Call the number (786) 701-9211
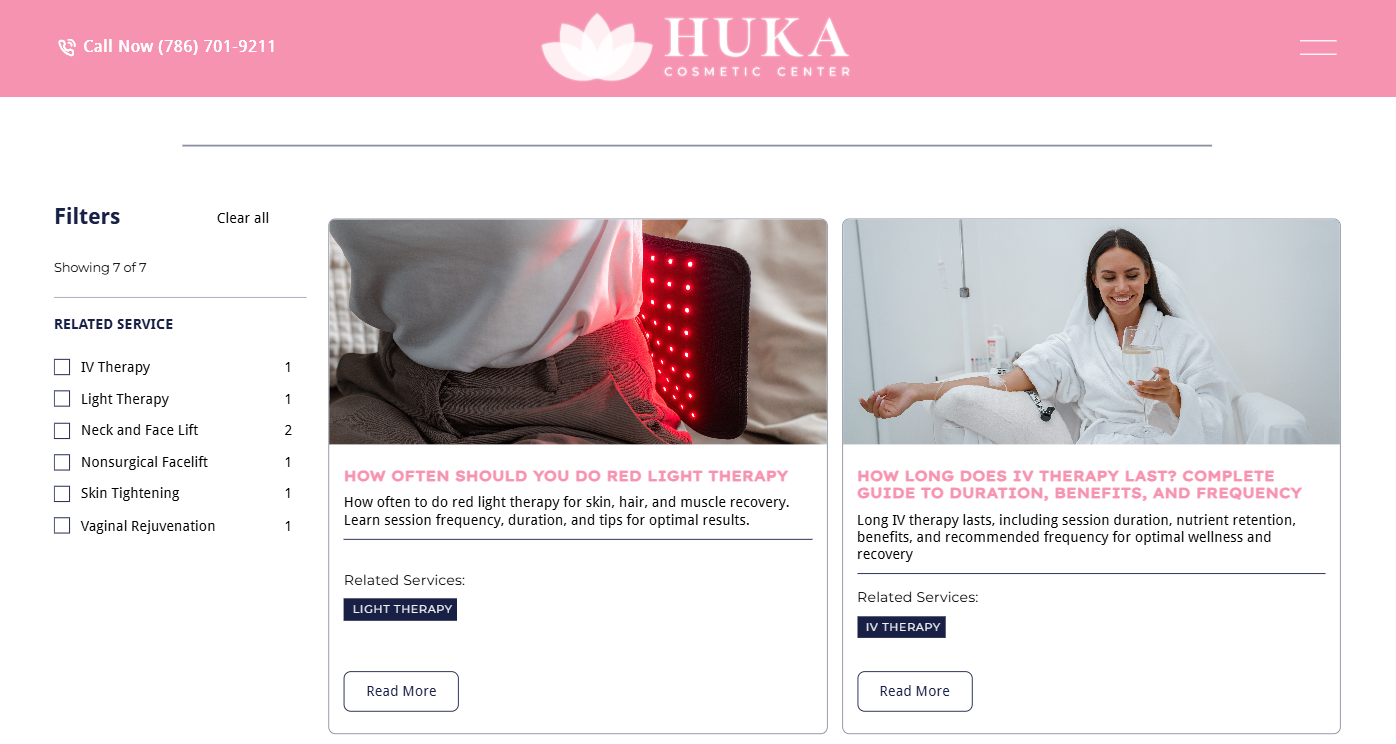 (217, 46)
